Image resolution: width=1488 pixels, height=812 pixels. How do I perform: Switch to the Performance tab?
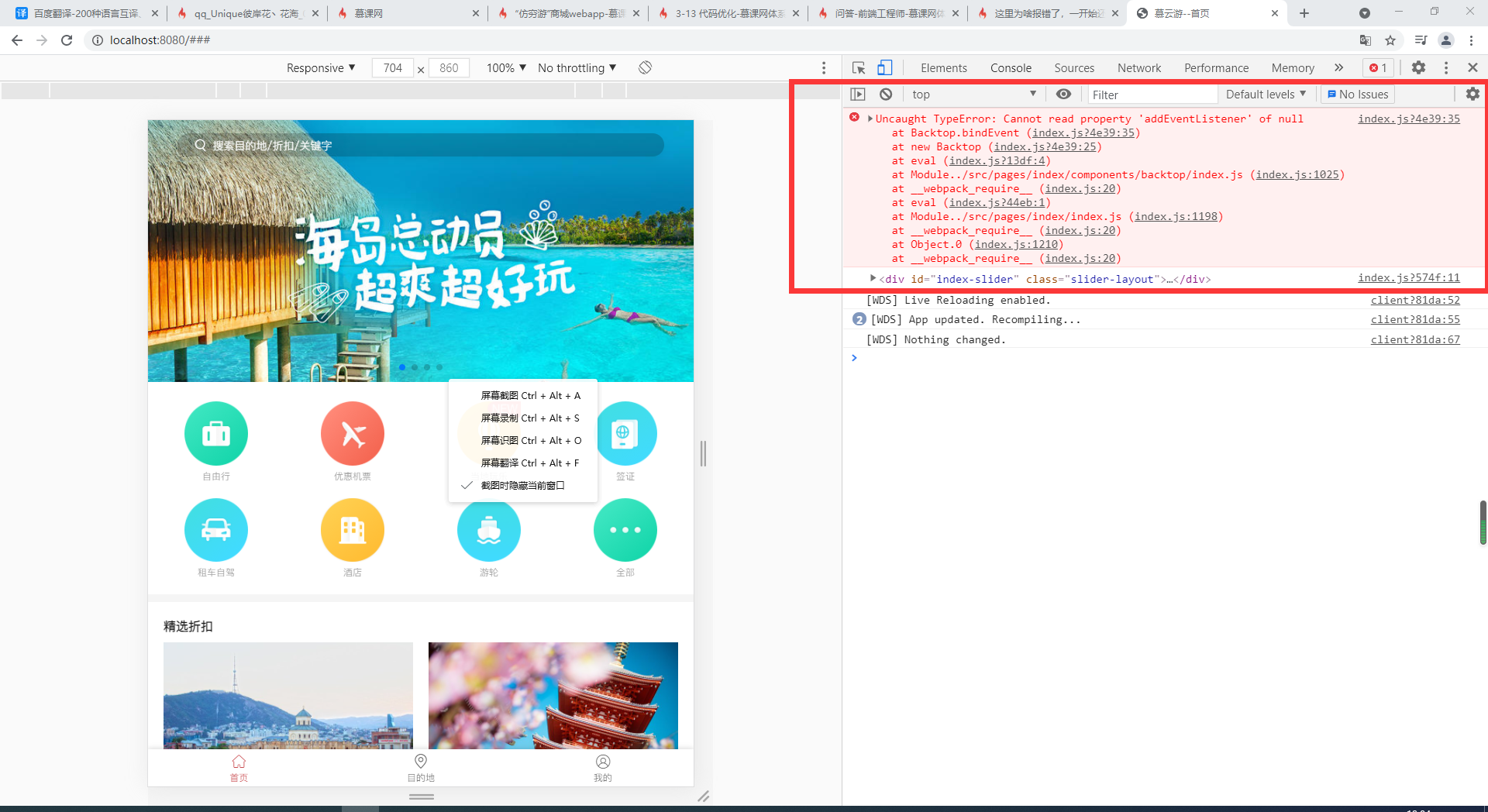pyautogui.click(x=1216, y=68)
